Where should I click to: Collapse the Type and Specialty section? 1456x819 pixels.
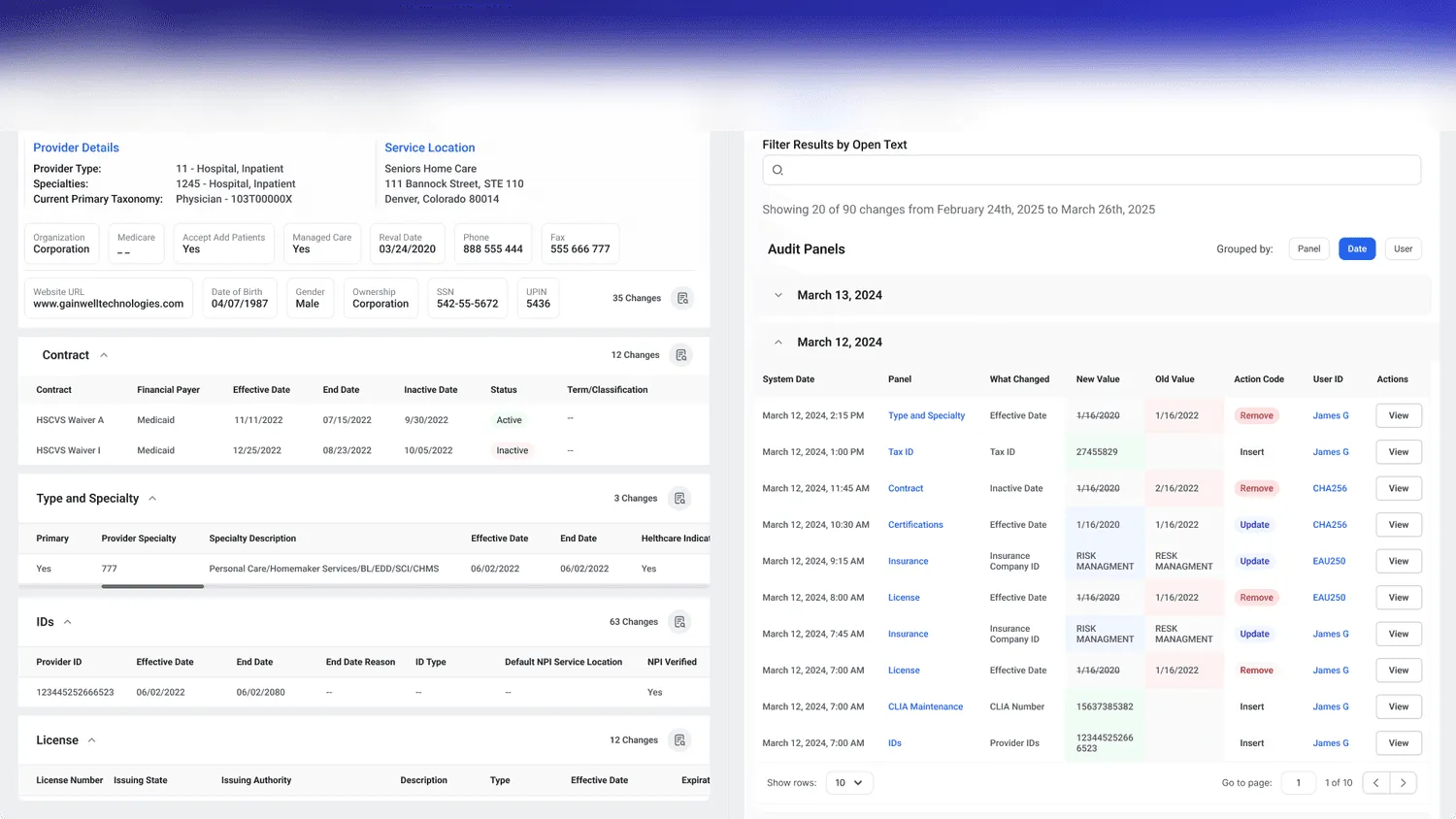152,498
